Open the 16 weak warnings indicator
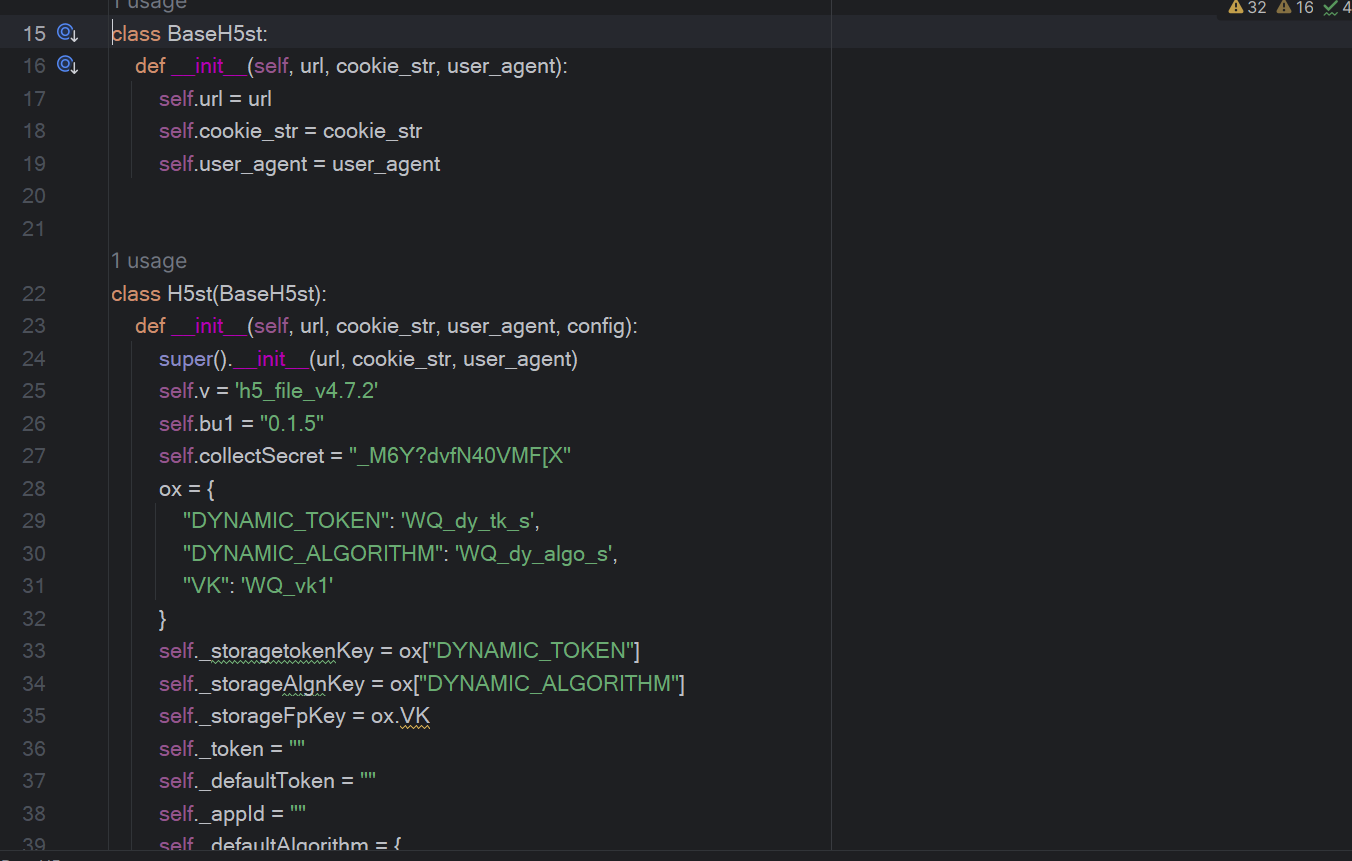 point(1296,8)
